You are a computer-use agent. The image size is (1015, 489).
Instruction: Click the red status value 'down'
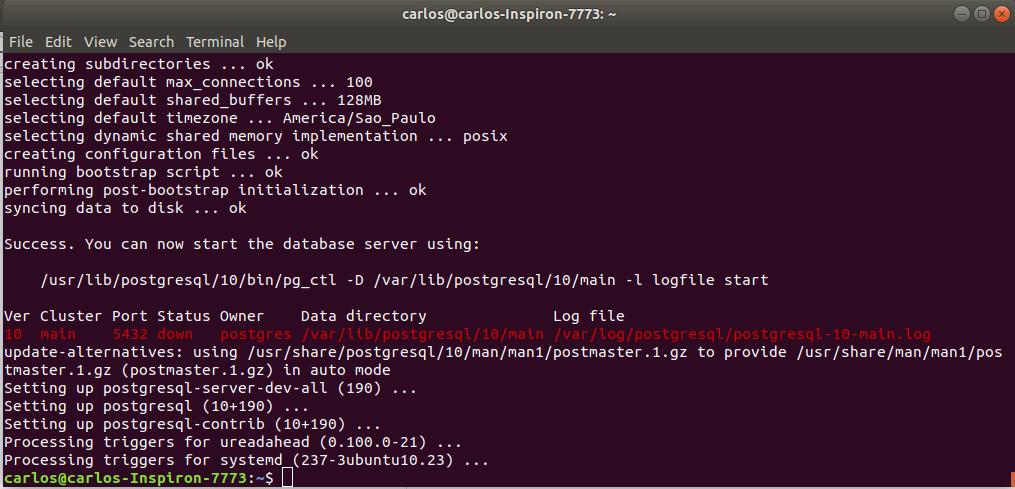[x=175, y=335]
